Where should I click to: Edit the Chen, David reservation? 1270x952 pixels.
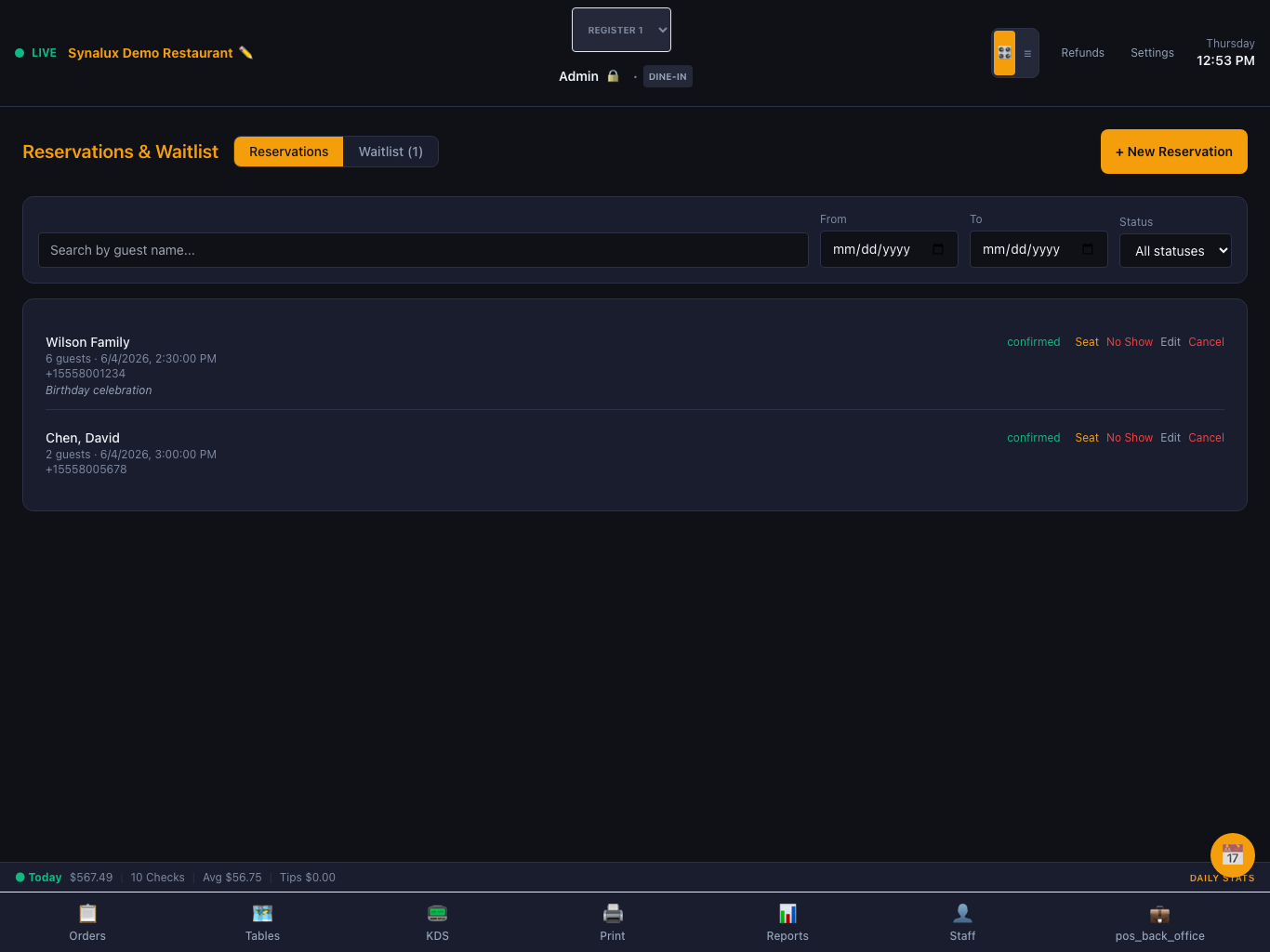coord(1171,438)
